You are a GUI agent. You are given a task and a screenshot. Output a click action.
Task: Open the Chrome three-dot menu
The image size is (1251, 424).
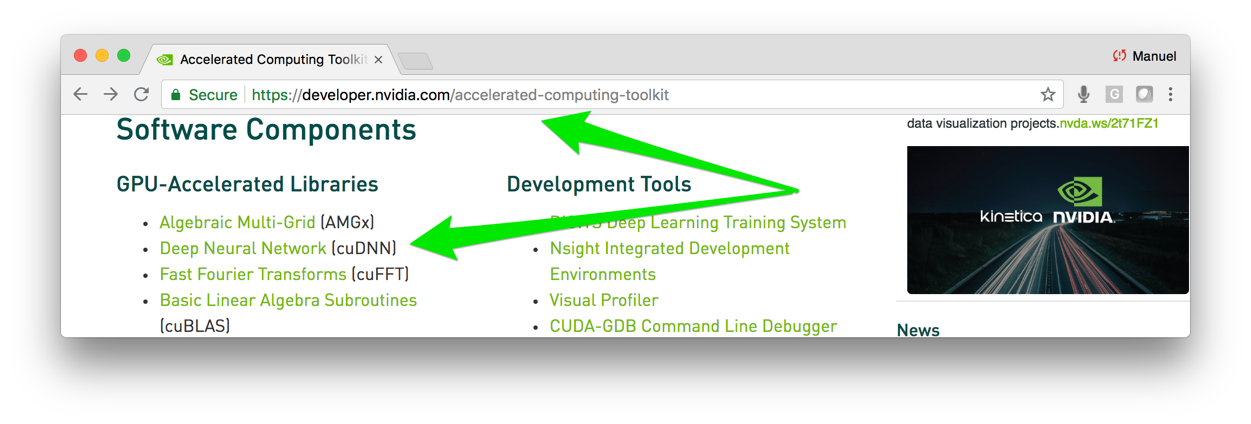click(1171, 94)
